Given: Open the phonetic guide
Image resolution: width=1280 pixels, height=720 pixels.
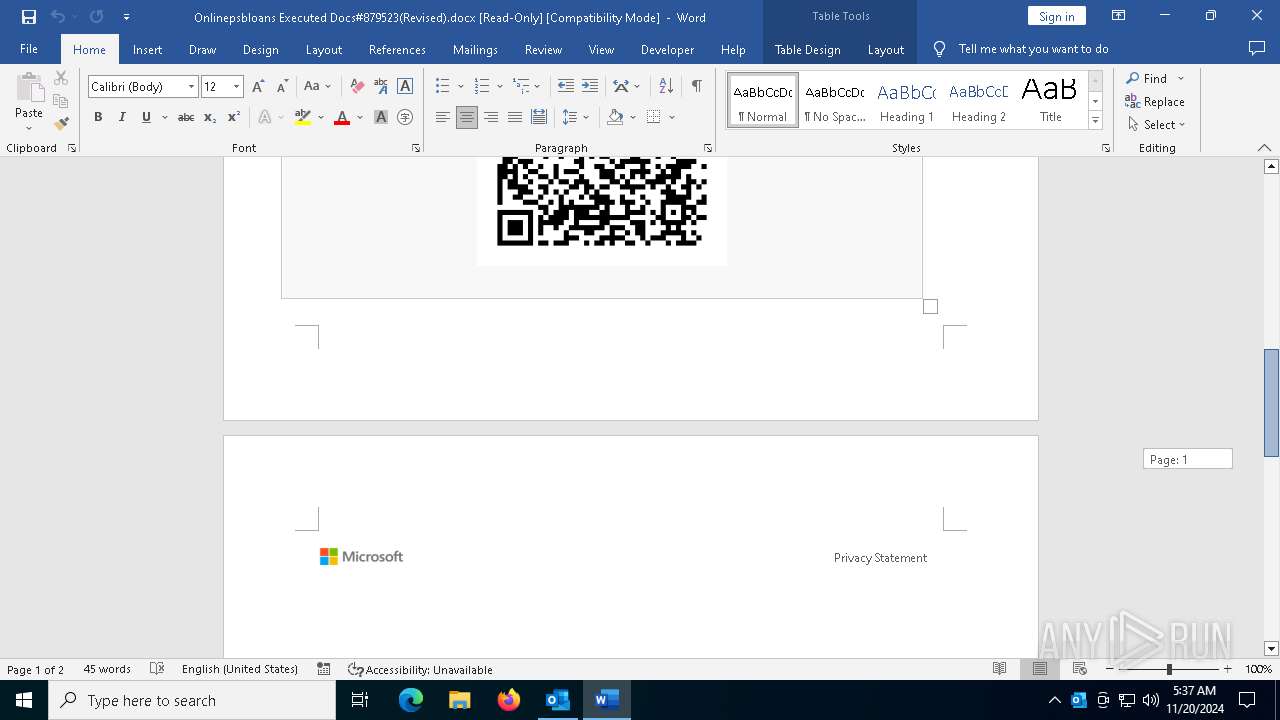Looking at the screenshot, I should (x=381, y=87).
